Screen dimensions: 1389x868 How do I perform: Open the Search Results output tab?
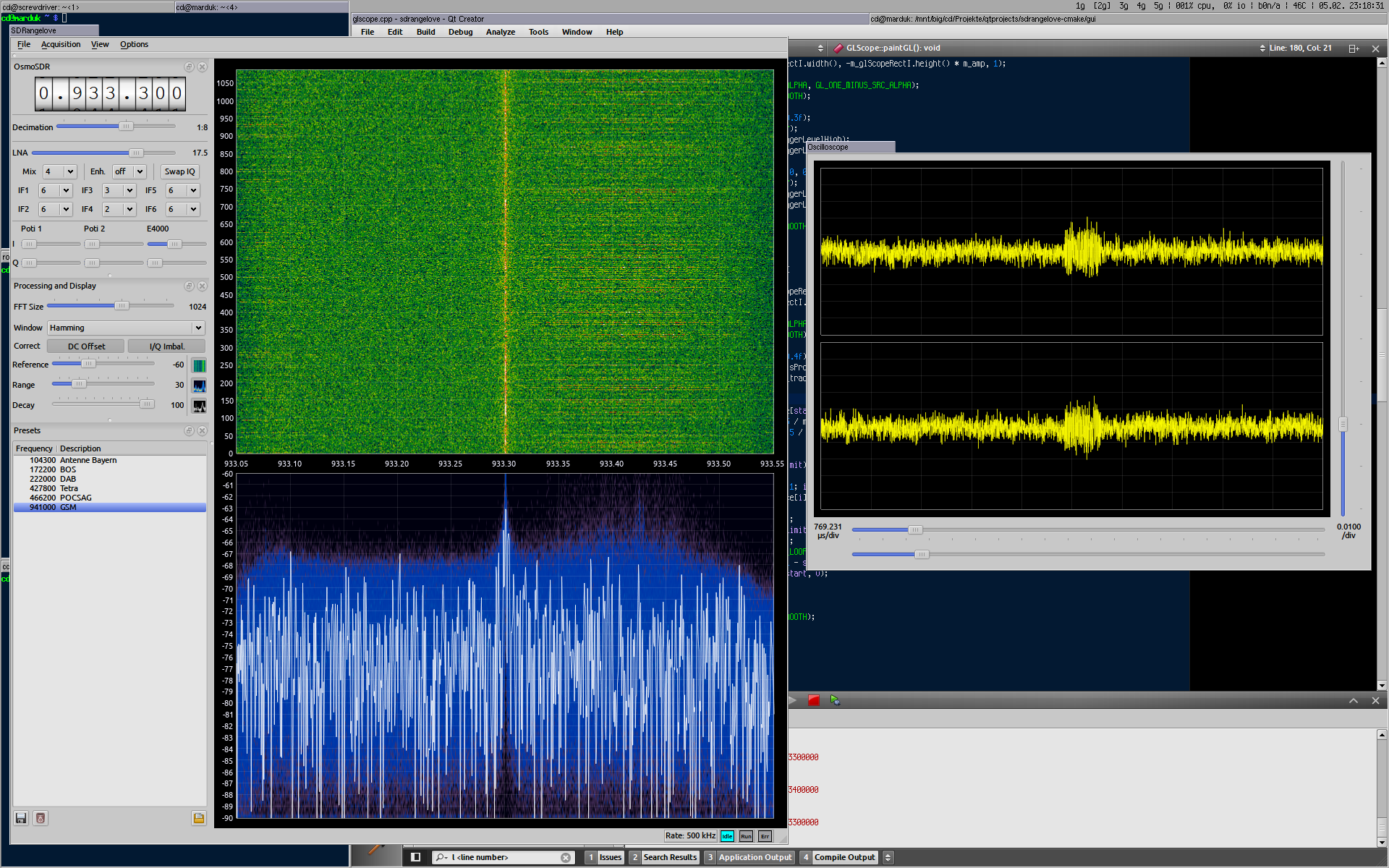664,857
